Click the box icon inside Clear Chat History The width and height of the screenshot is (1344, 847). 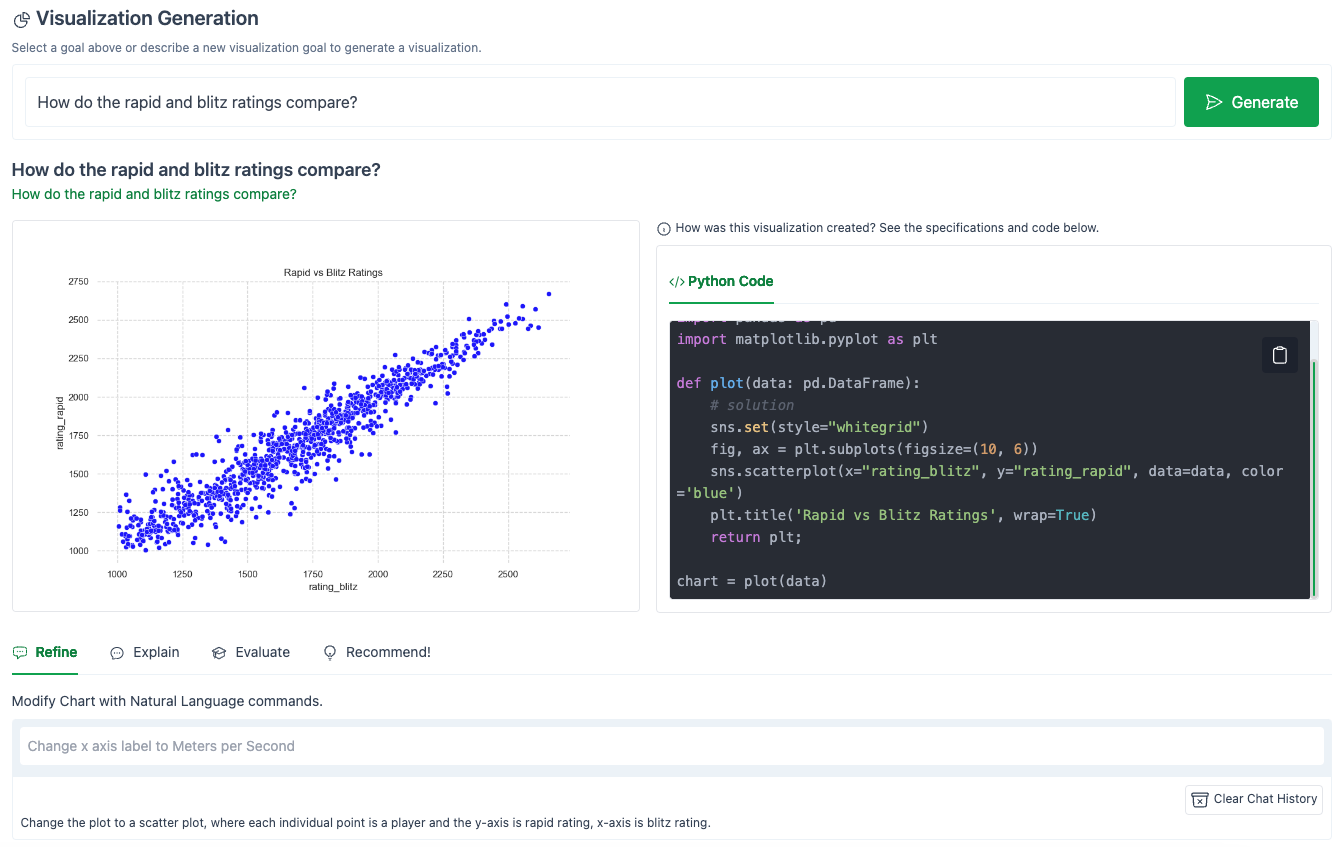(1199, 799)
